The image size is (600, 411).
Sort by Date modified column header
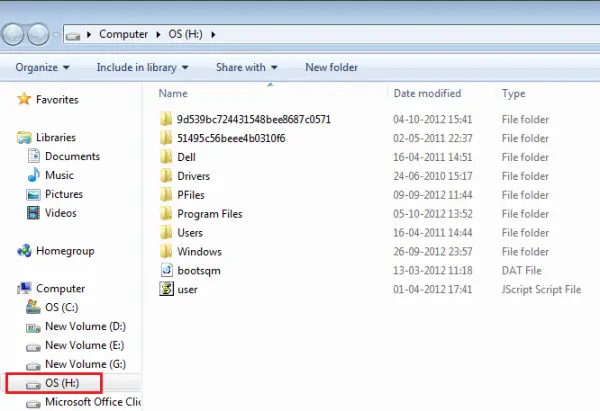click(x=427, y=93)
